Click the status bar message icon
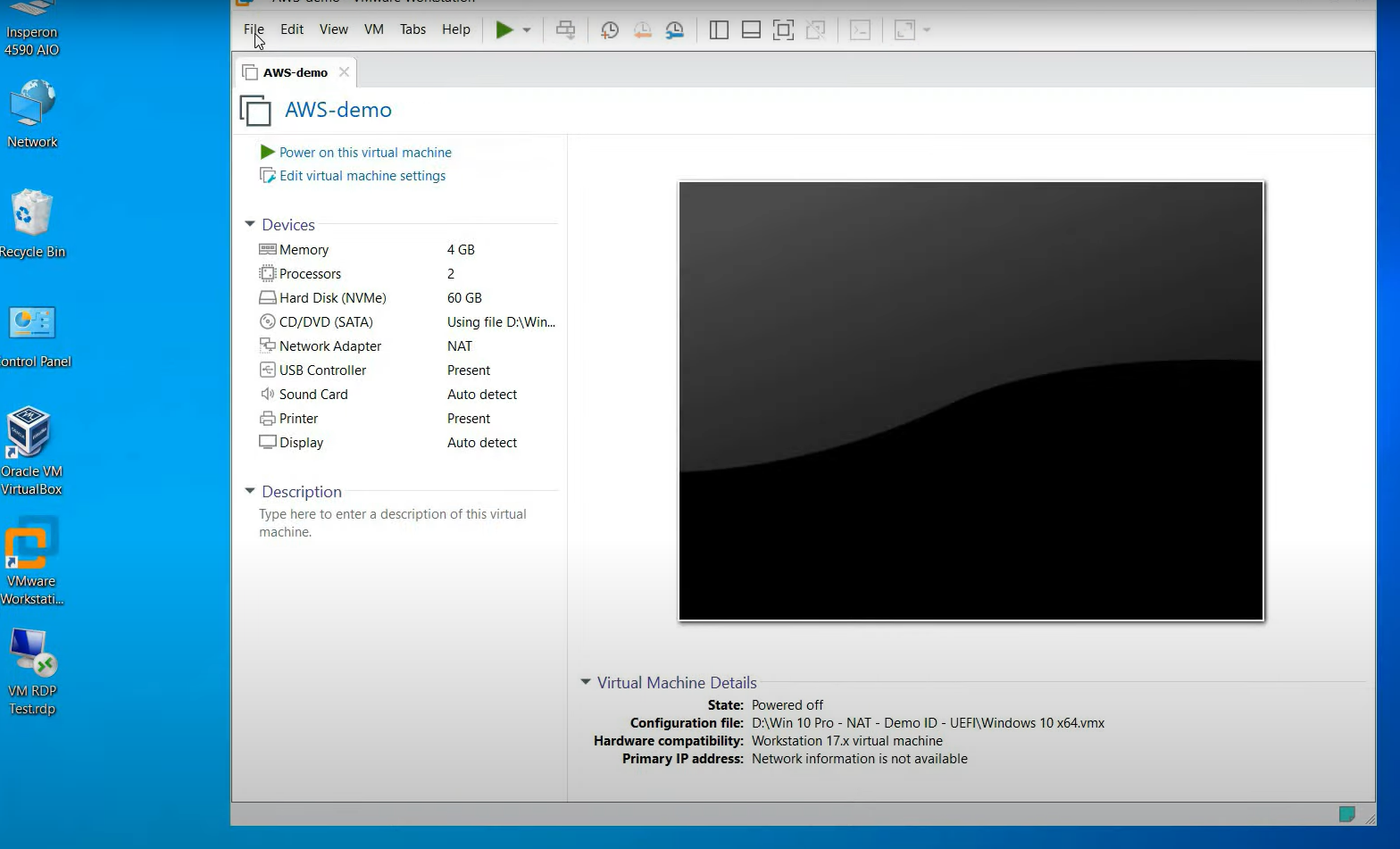The image size is (1400, 849). coord(1346,813)
